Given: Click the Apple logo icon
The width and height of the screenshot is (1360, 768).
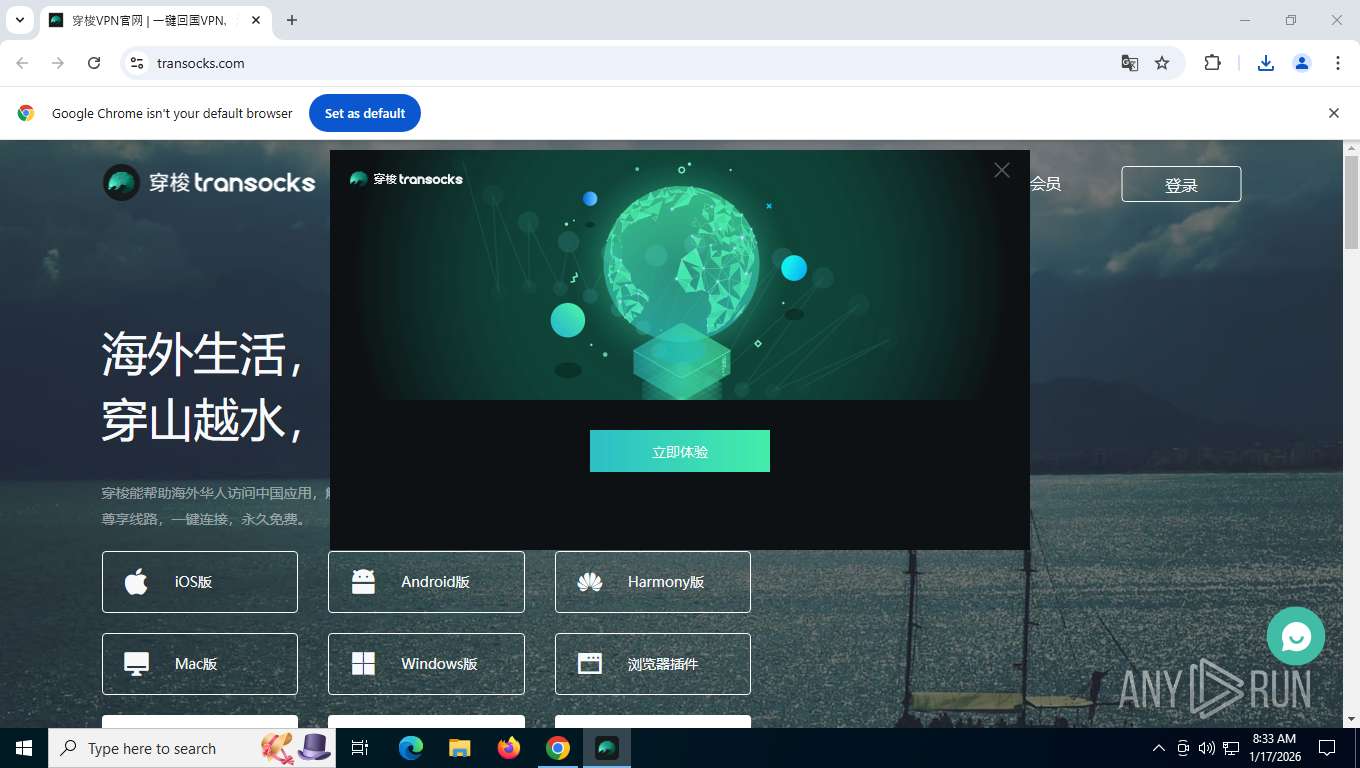Looking at the screenshot, I should click(x=136, y=581).
